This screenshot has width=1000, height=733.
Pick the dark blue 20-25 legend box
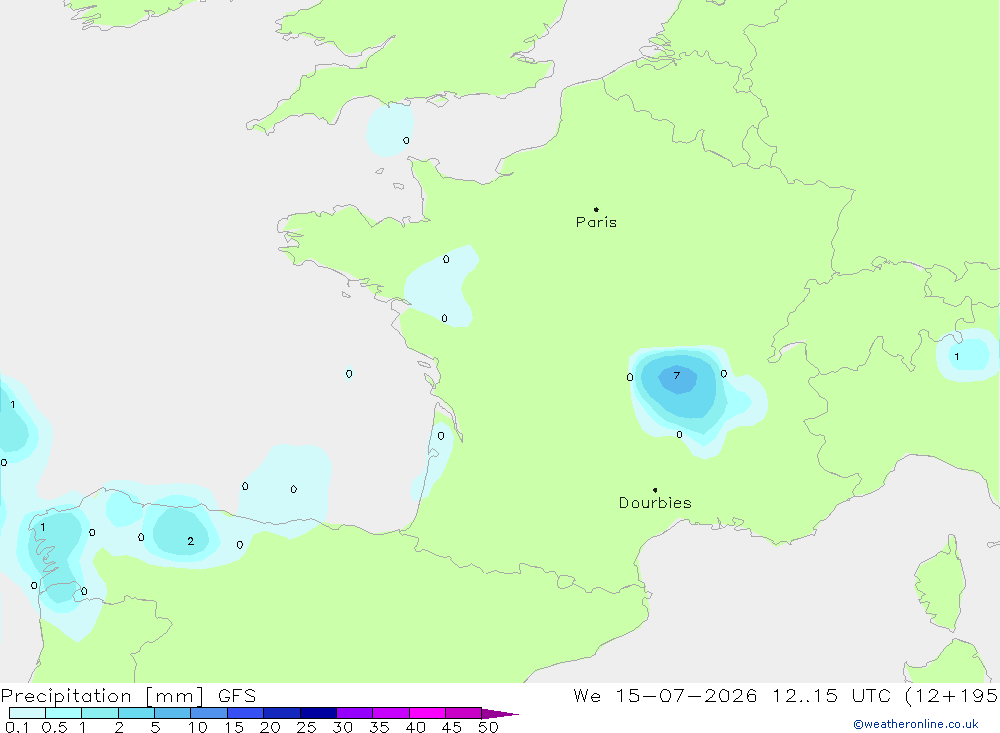[282, 713]
